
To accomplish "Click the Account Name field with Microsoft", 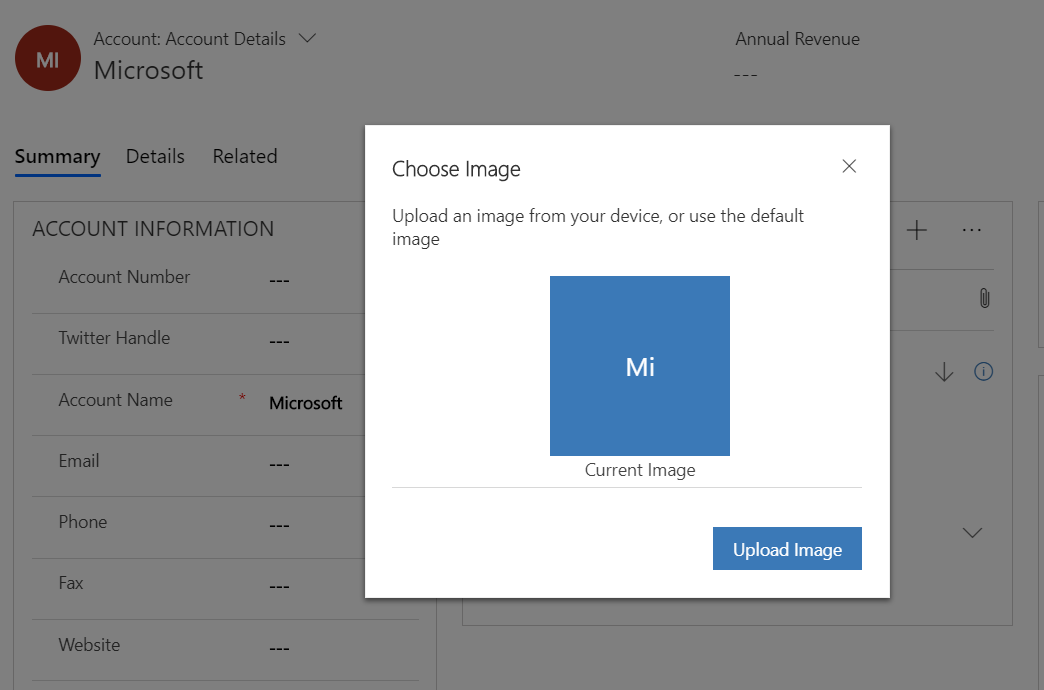I will coord(306,403).
